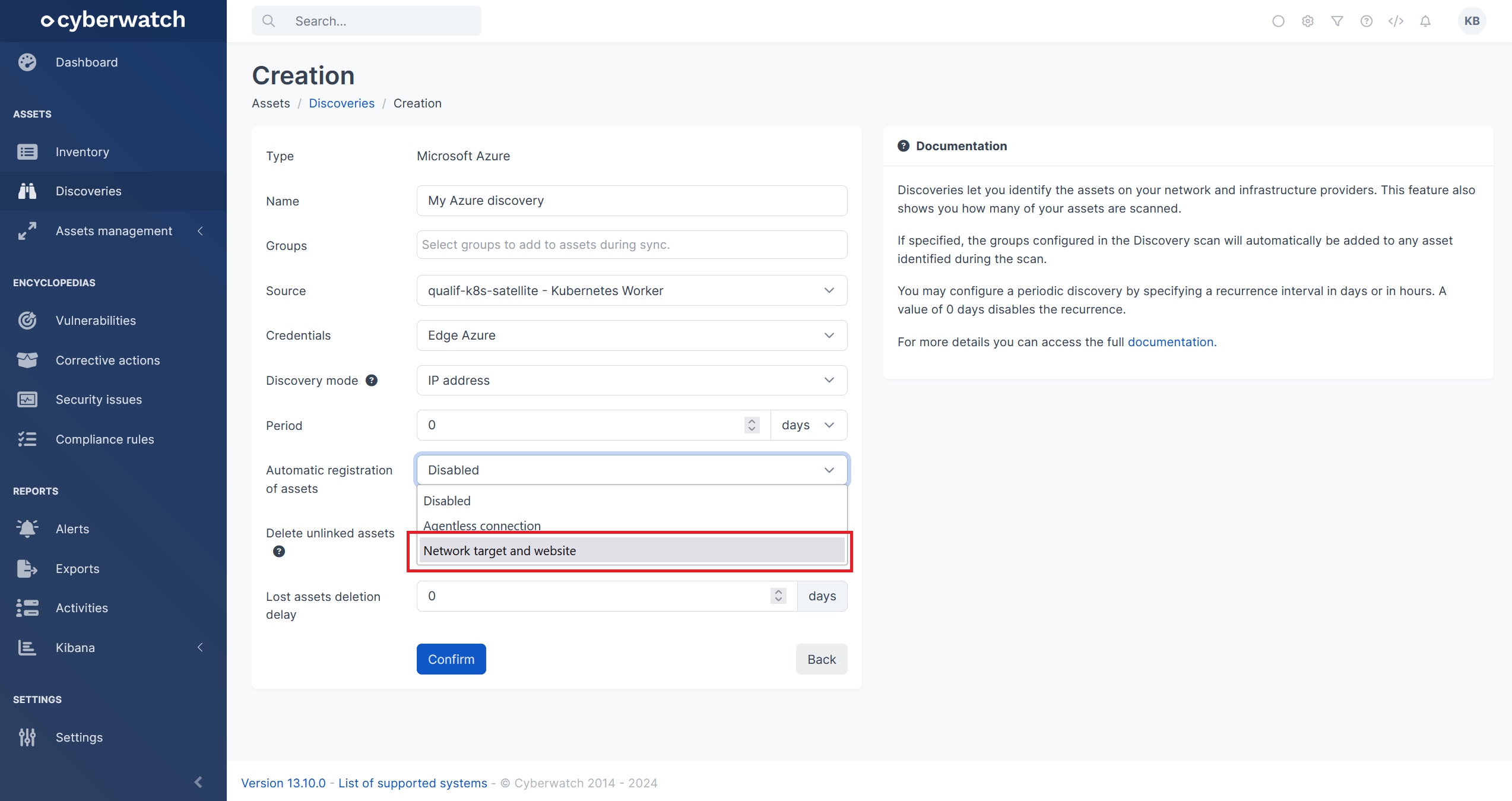Open the Discovery mode dropdown
Image resolution: width=1512 pixels, height=801 pixels.
click(632, 381)
